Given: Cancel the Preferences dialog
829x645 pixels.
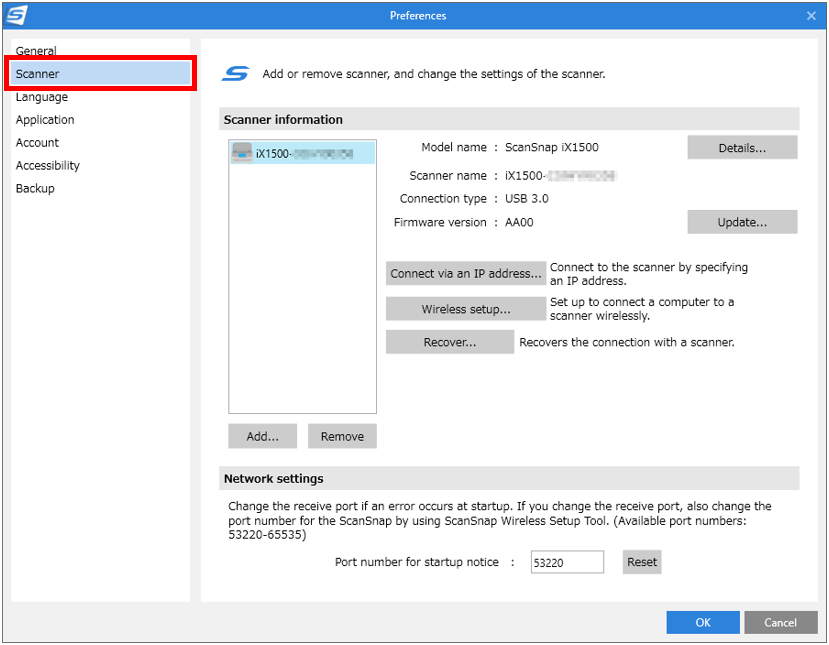Looking at the screenshot, I should (780, 622).
